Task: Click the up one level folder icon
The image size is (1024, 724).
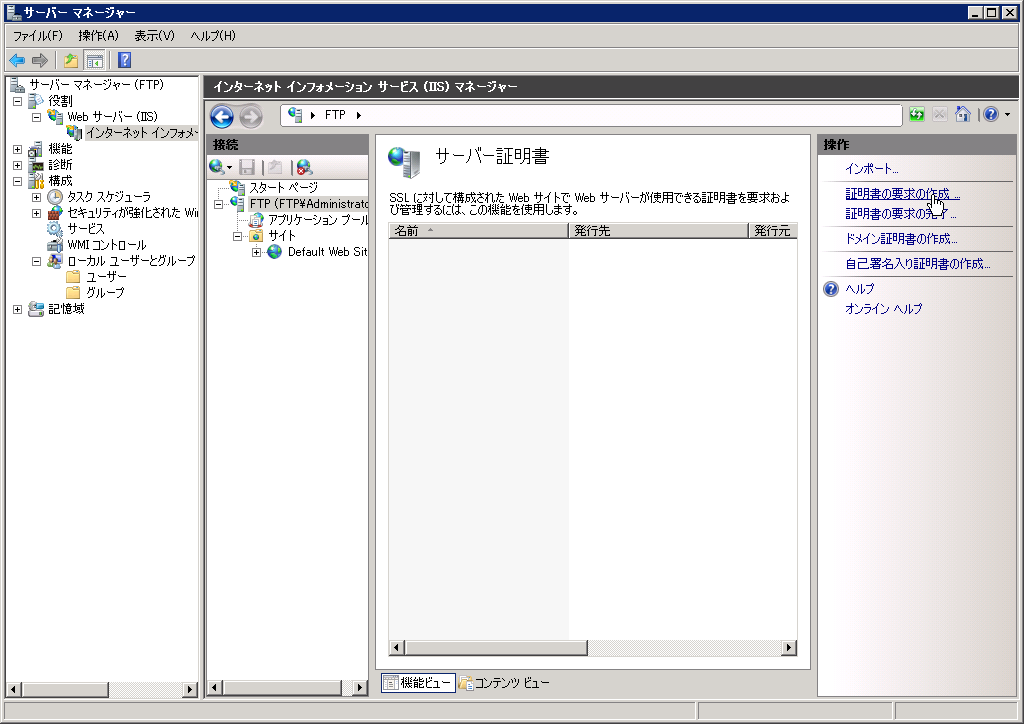Action: tap(71, 60)
